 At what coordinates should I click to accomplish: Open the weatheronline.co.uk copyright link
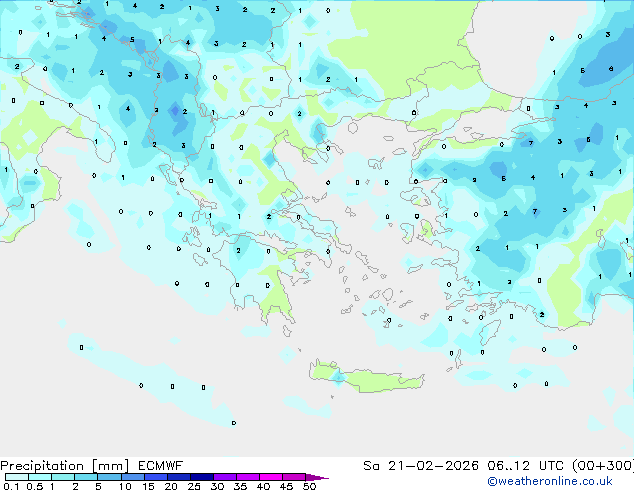tap(550, 481)
